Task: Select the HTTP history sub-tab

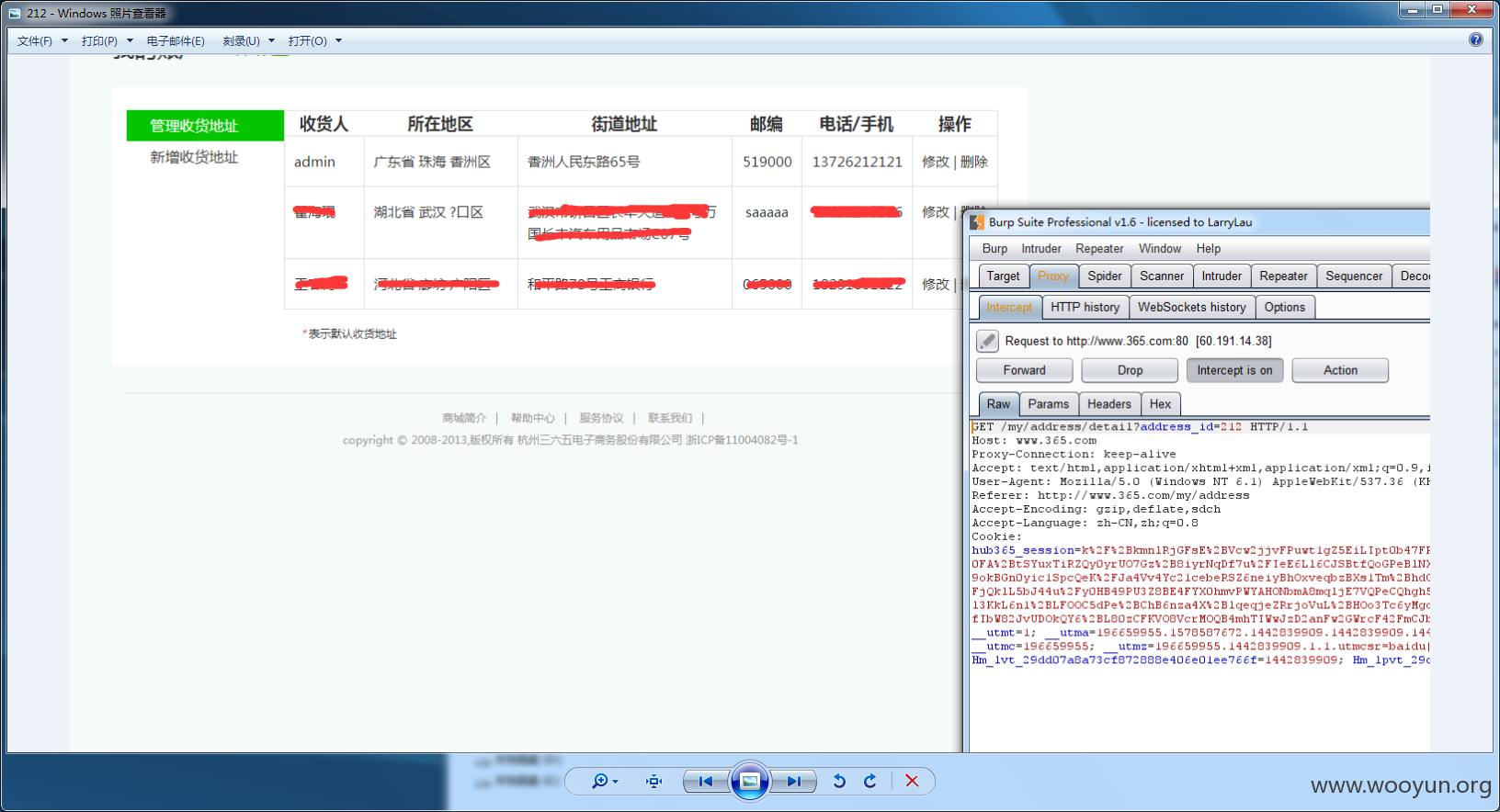Action: (x=1085, y=308)
